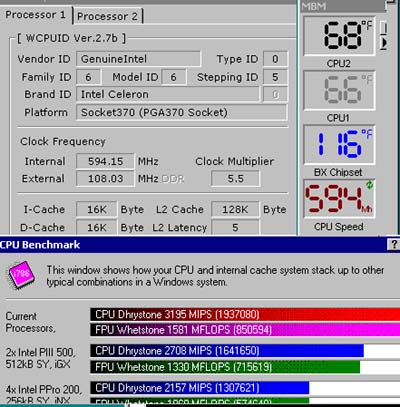Screen dimensions: 400x407
Task: Click the Family ID value box
Action: click(x=88, y=77)
